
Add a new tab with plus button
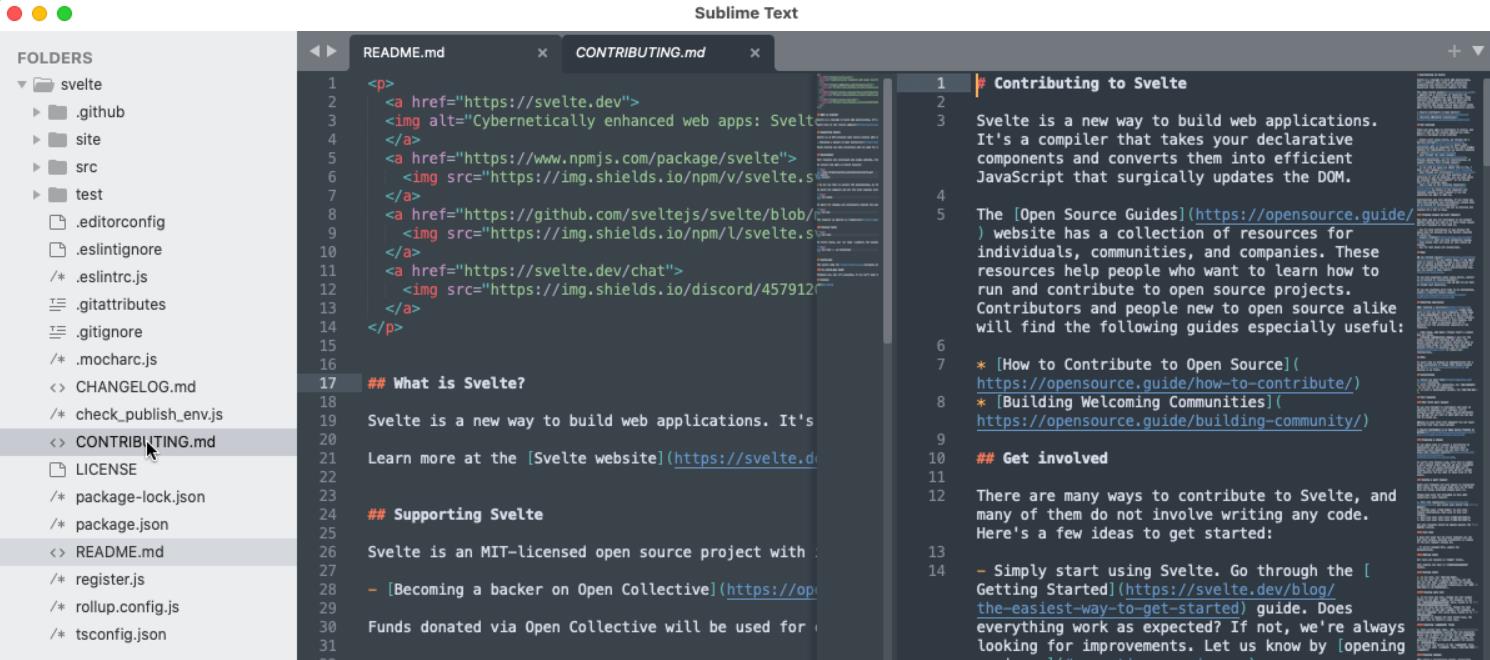coord(1454,52)
